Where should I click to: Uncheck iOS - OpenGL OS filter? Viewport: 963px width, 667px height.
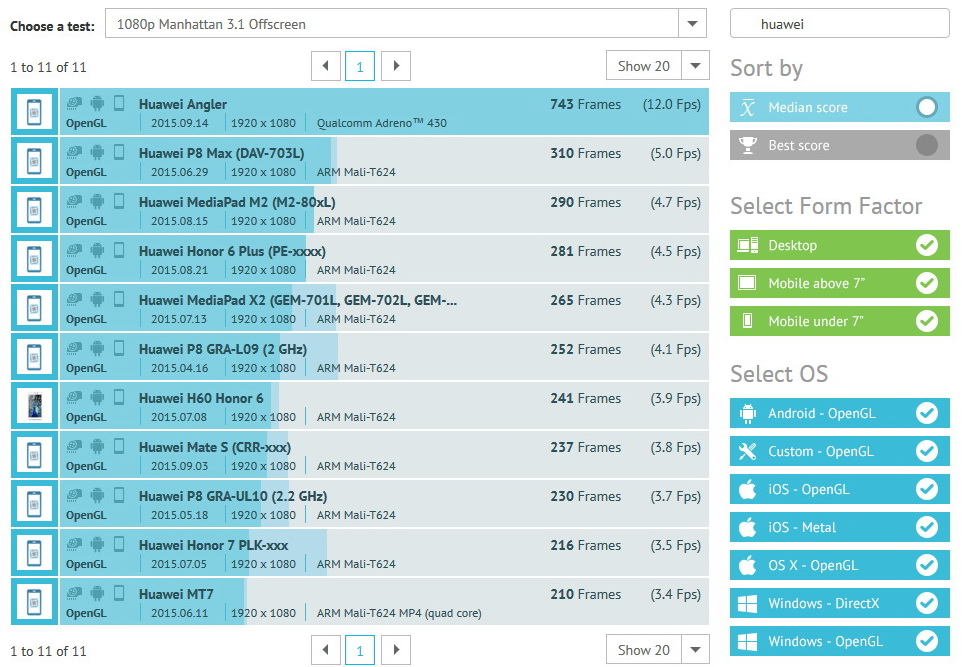pyautogui.click(x=927, y=490)
